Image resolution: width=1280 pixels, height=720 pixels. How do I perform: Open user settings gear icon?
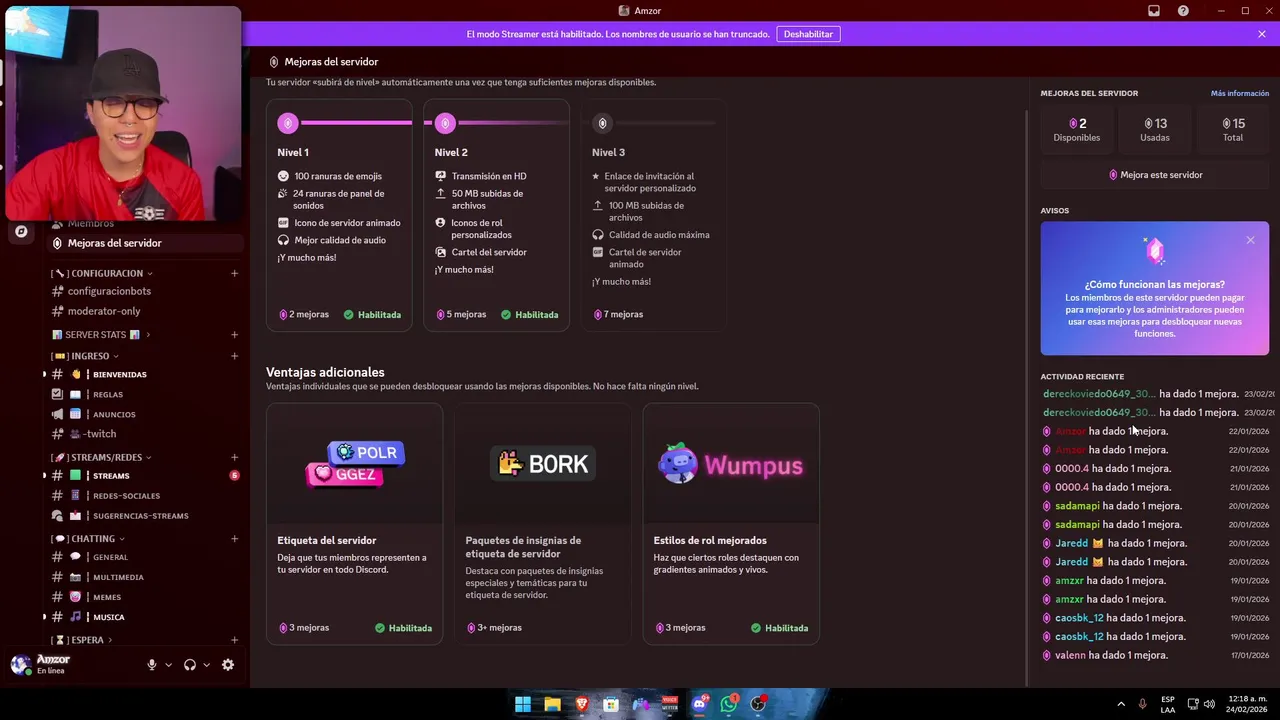click(228, 665)
